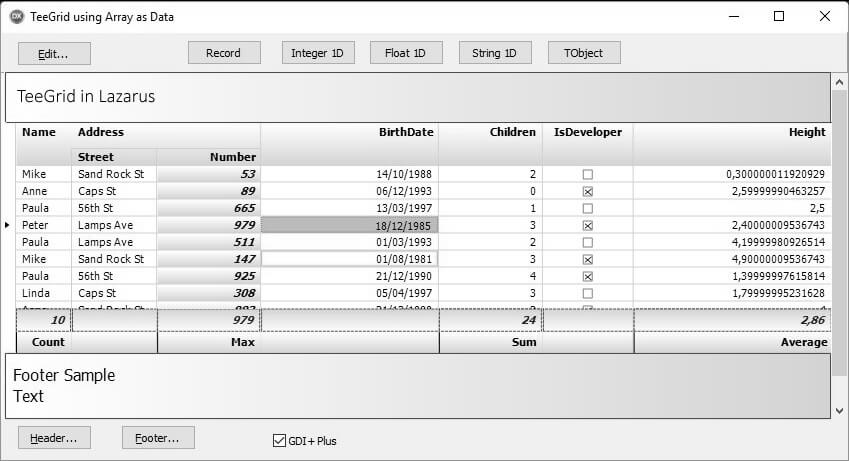849x461 pixels.
Task: Click Lamps Ave street in Peter row
Action: coord(114,225)
